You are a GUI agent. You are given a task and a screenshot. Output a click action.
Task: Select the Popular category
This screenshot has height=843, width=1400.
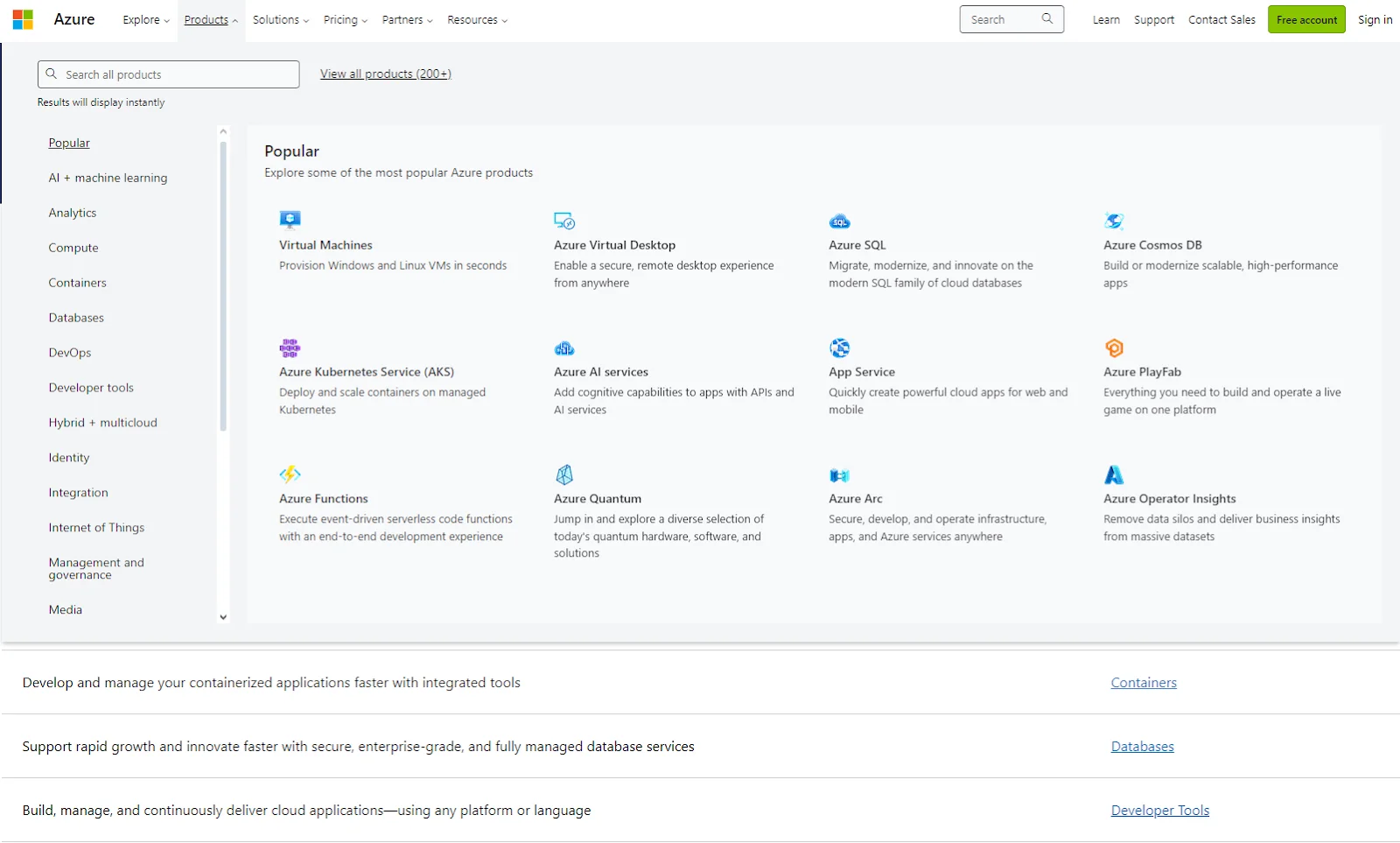pos(69,143)
